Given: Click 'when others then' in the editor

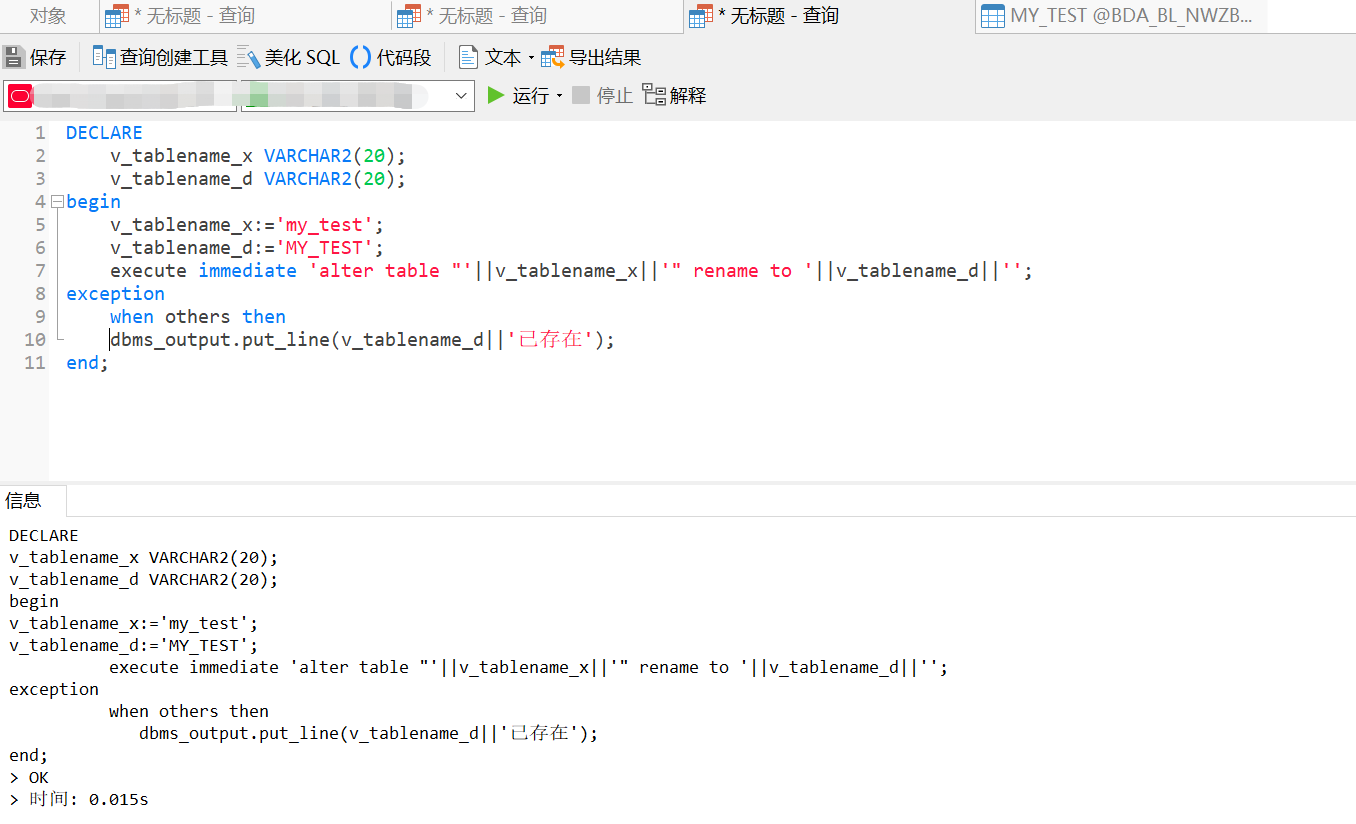Looking at the screenshot, I should coord(198,317).
